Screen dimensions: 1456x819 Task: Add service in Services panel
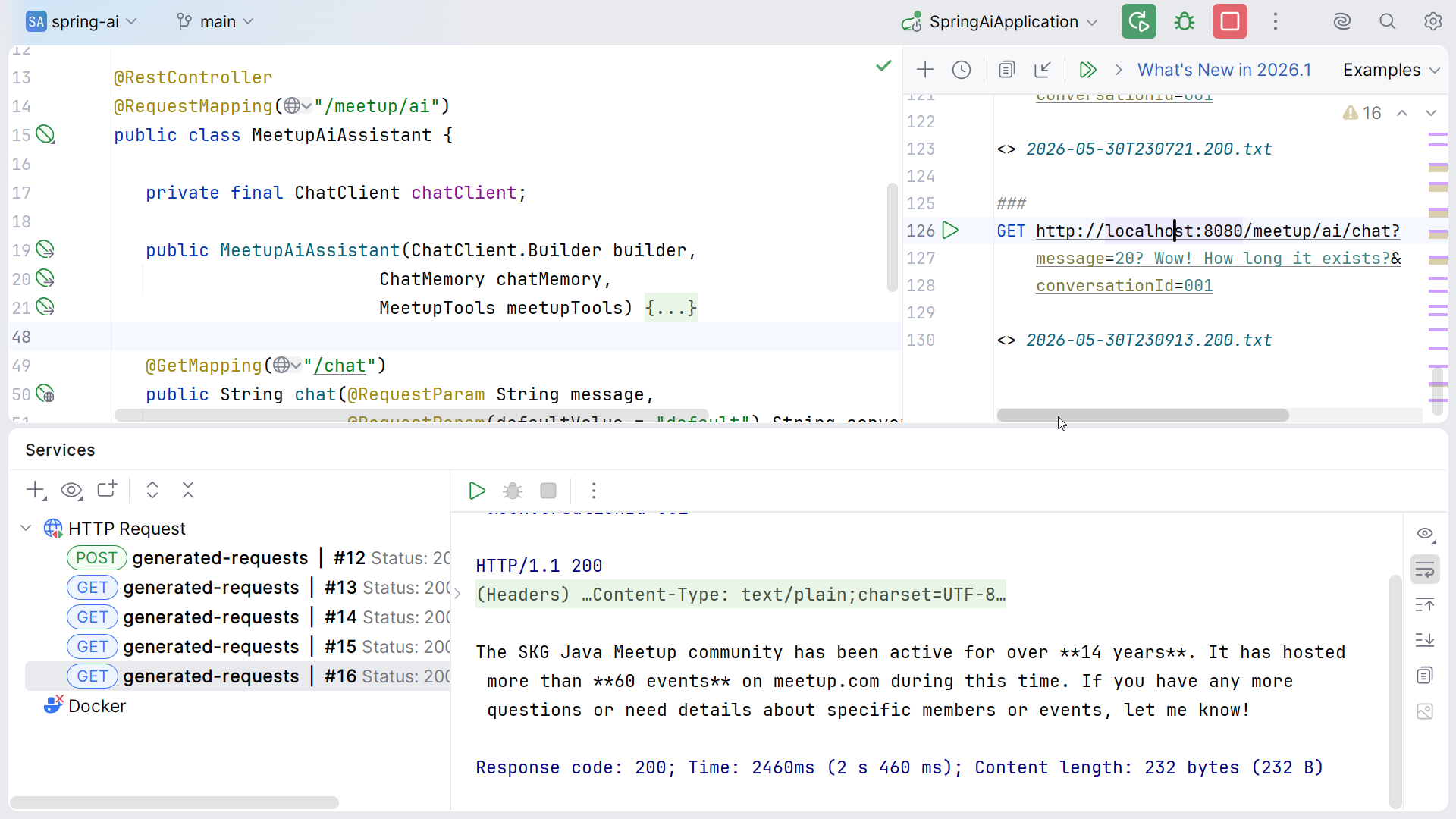[36, 491]
